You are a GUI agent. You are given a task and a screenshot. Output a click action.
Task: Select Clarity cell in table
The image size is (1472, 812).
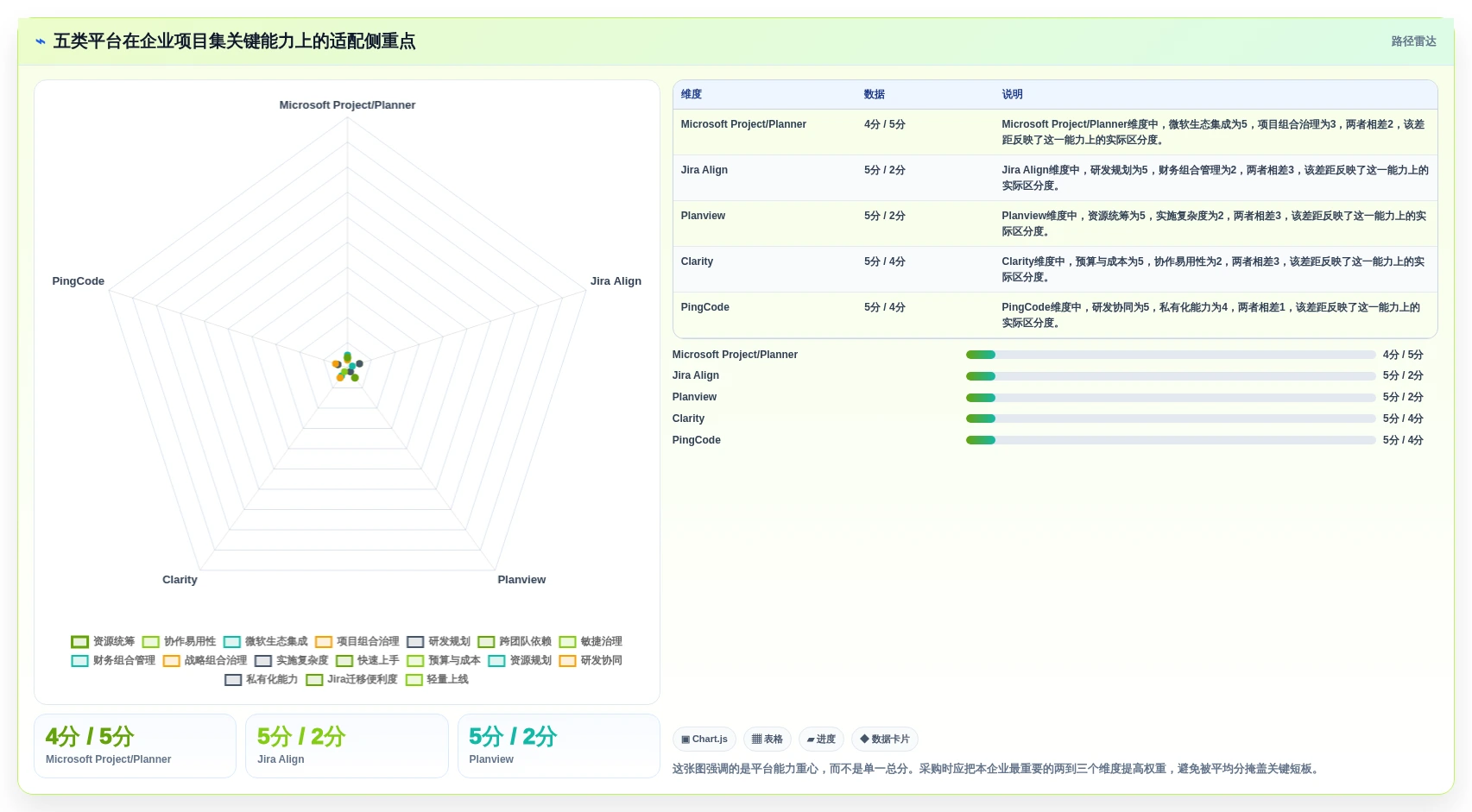pyautogui.click(x=697, y=261)
